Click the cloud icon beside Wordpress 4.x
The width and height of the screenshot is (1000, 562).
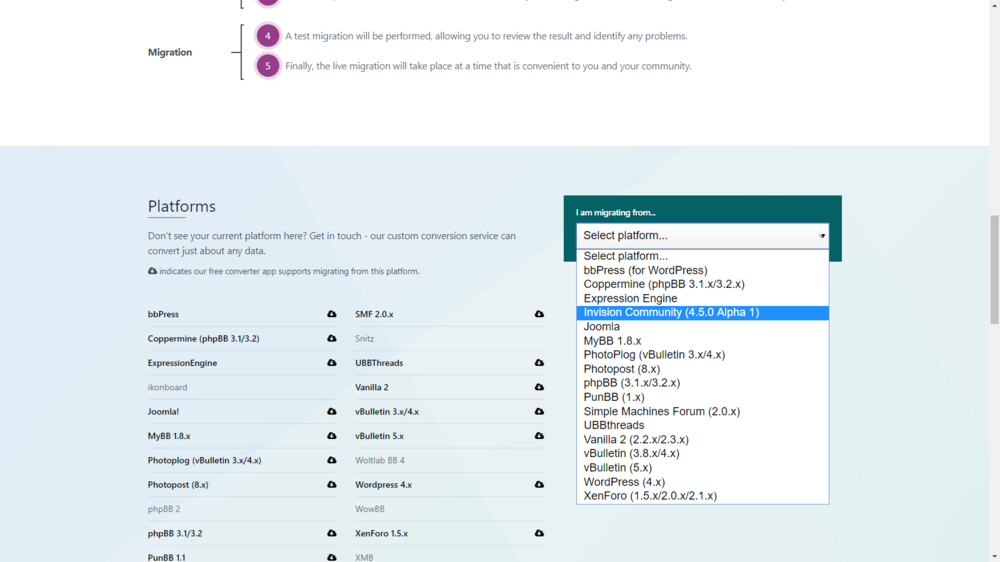539,485
